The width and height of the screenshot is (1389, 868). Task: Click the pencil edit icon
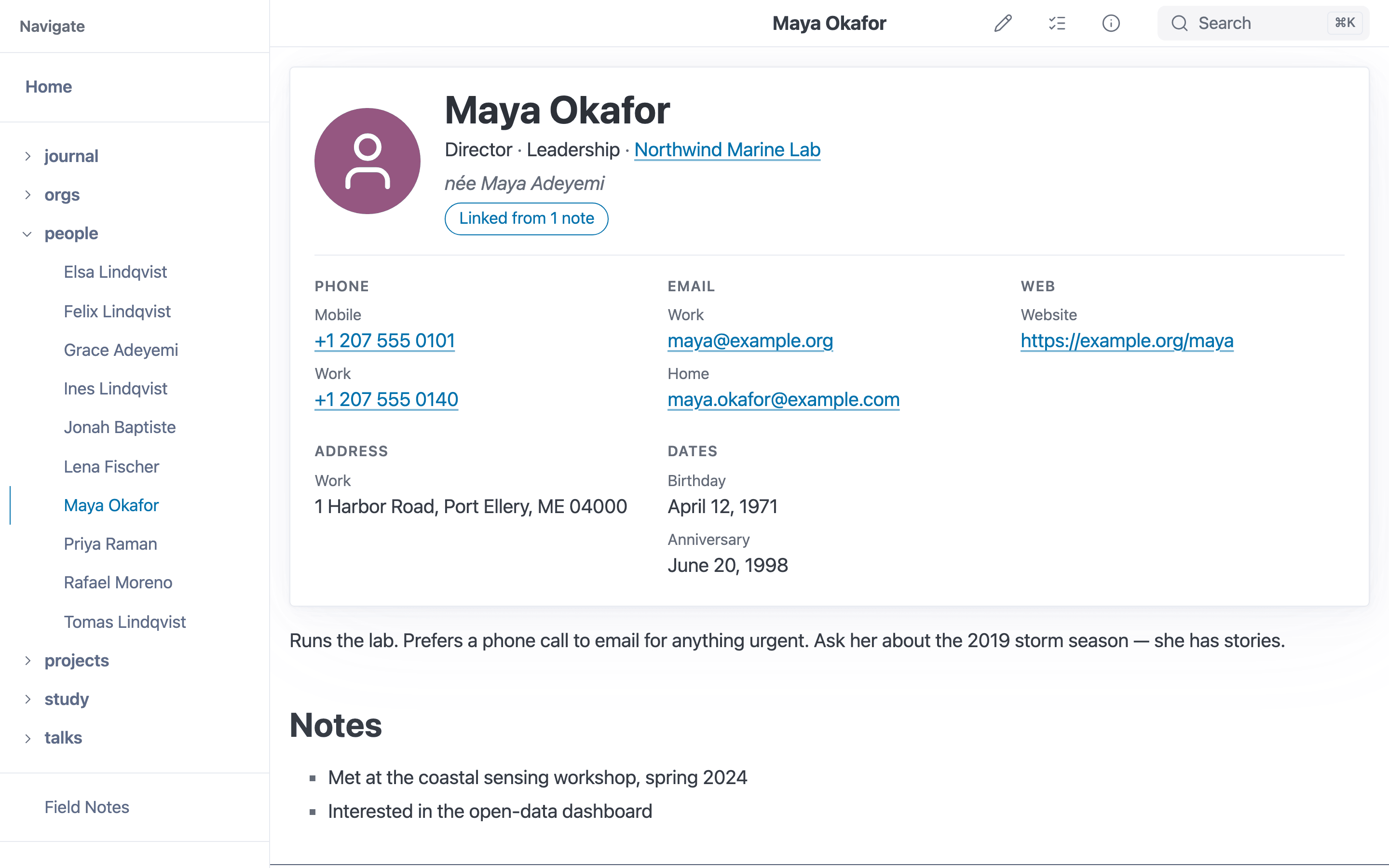click(1003, 24)
